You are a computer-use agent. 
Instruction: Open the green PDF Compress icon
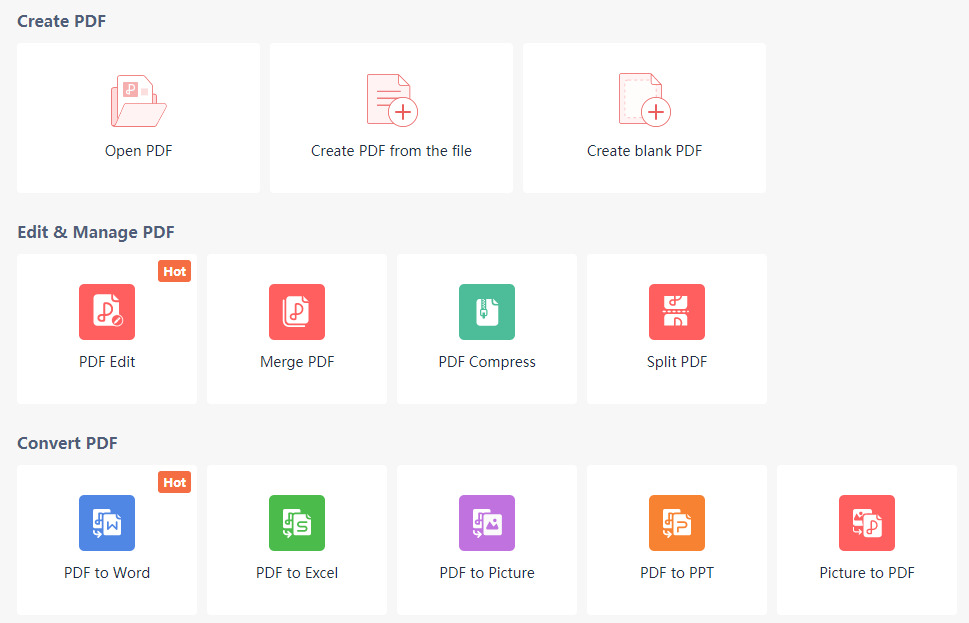tap(487, 312)
